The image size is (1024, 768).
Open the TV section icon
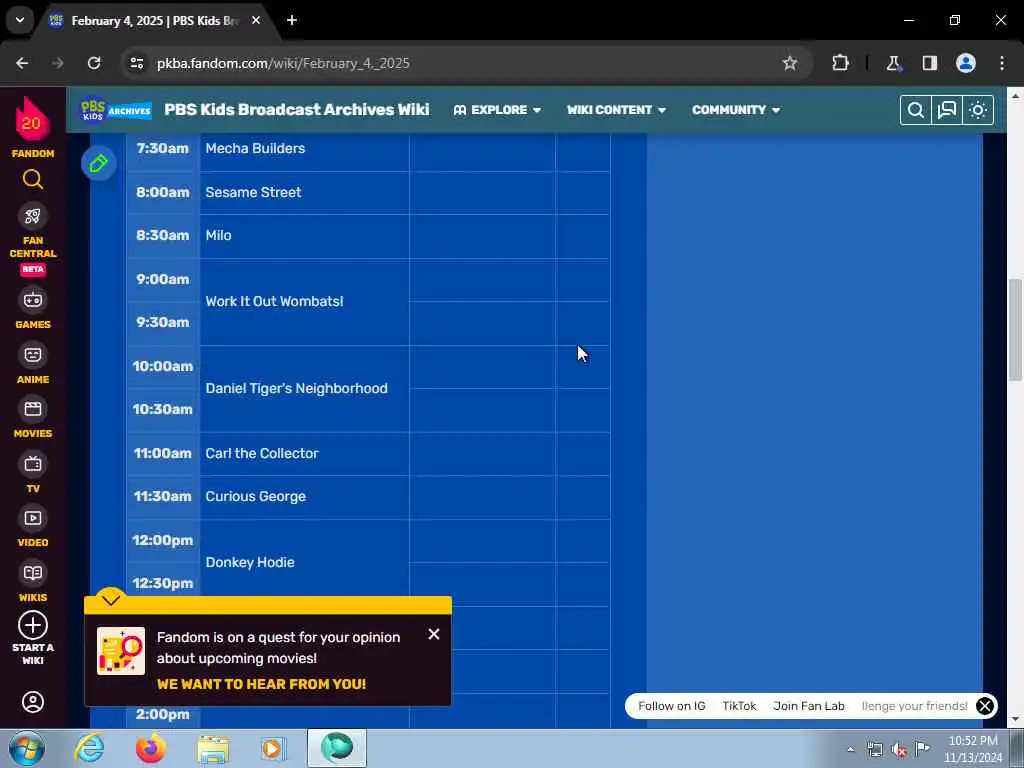point(33,464)
